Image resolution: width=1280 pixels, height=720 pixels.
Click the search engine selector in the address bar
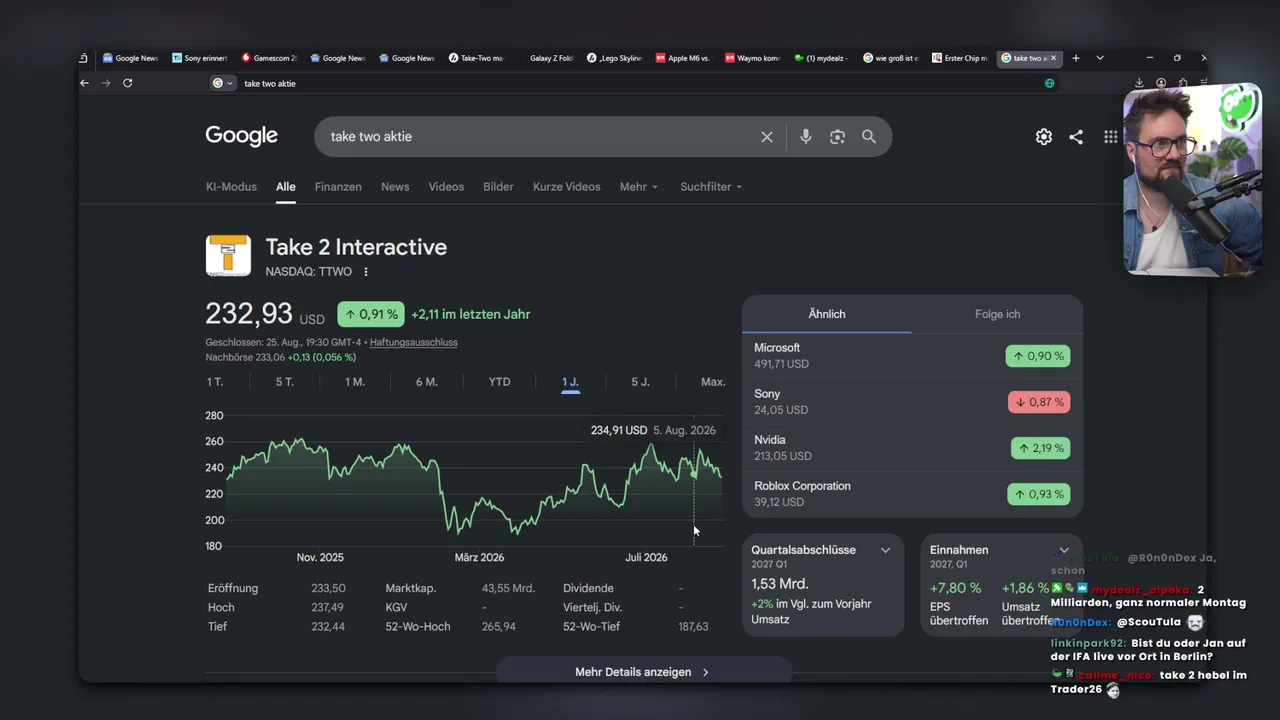point(223,83)
